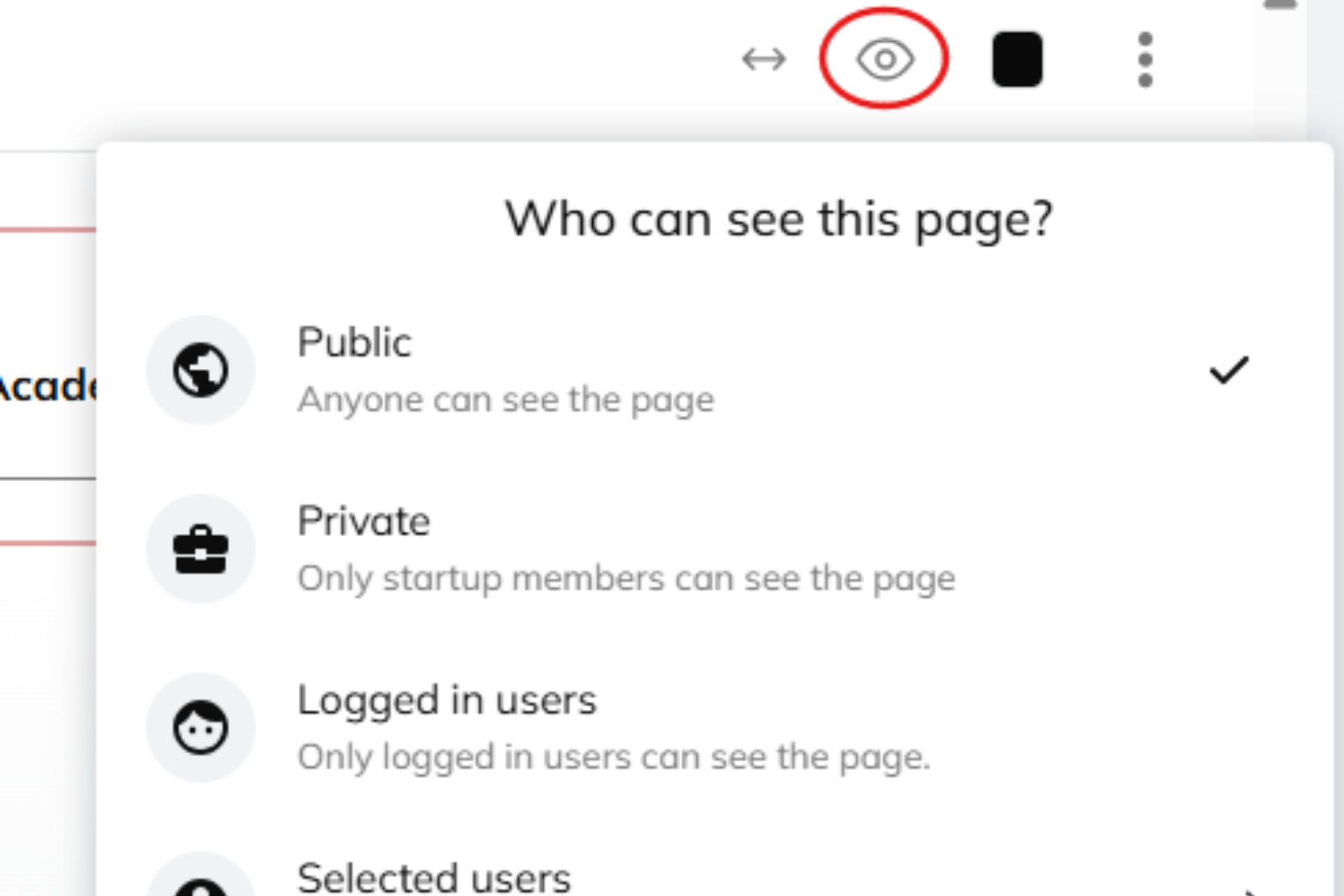Click "Only startup members can see the page"
The height and width of the screenshot is (896, 1344).
[626, 579]
